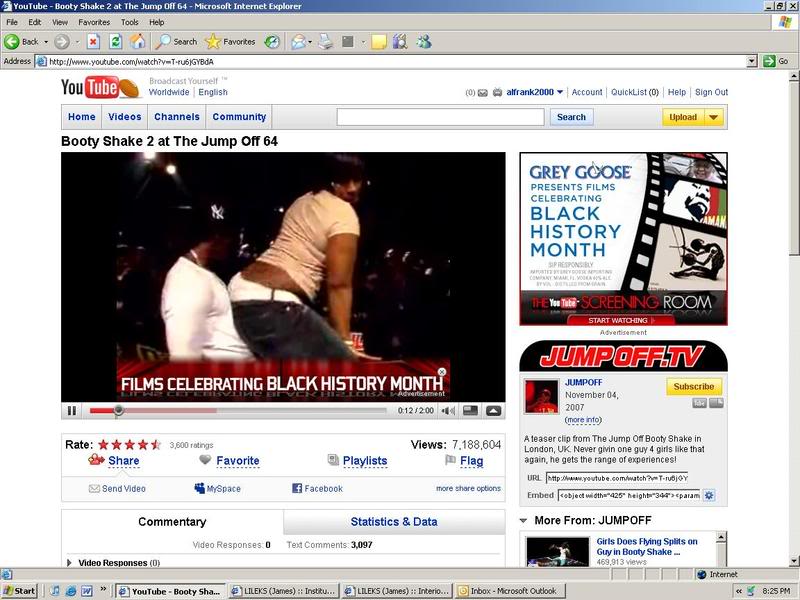
Task: Switch to Inbox - Microsoft Outlook taskbar item
Action: pyautogui.click(x=511, y=591)
